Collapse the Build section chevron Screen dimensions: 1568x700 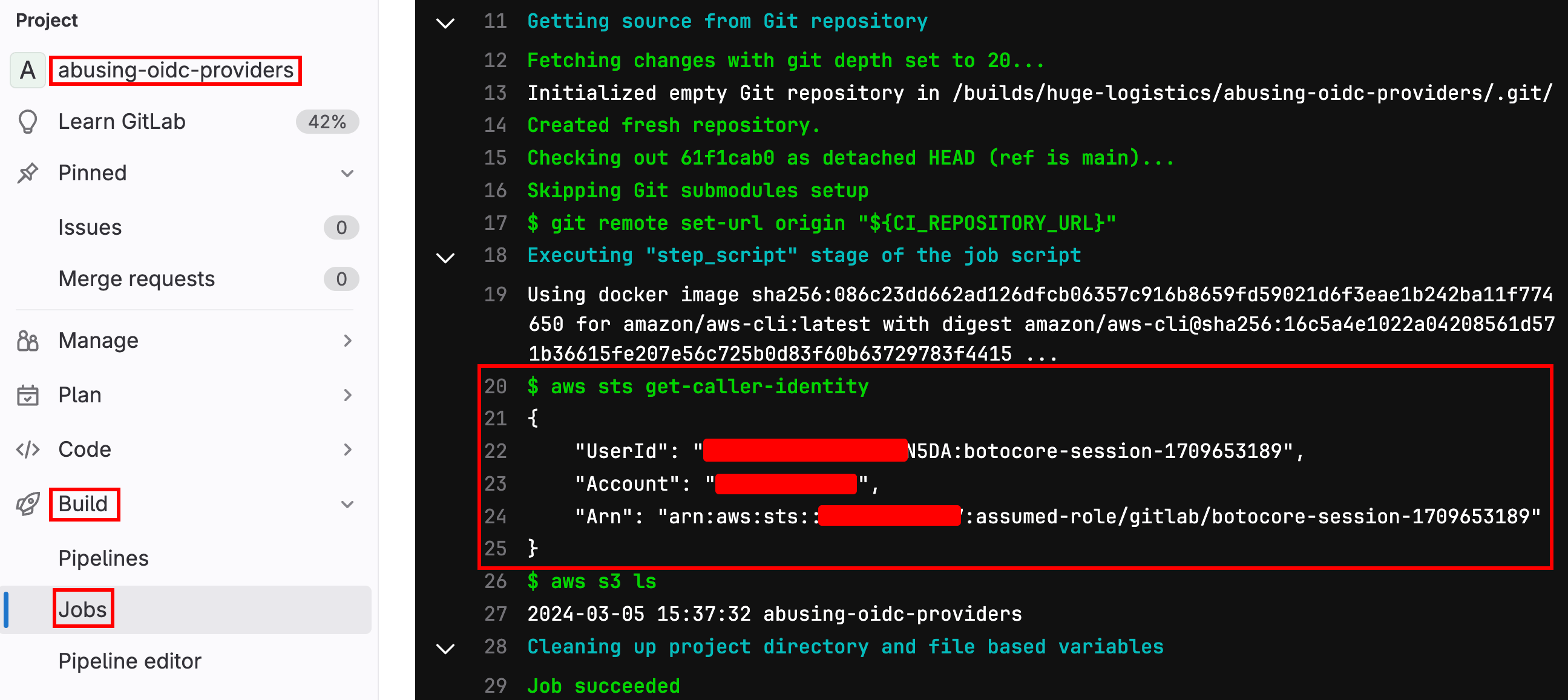click(x=347, y=504)
